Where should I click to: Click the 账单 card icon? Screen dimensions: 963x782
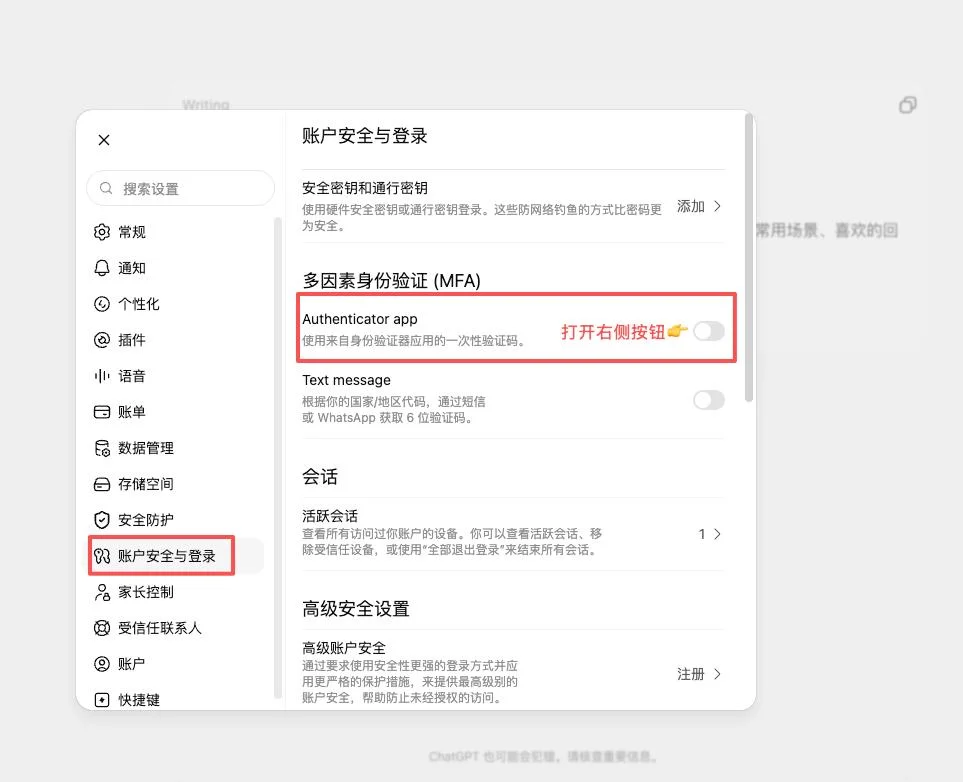[102, 412]
